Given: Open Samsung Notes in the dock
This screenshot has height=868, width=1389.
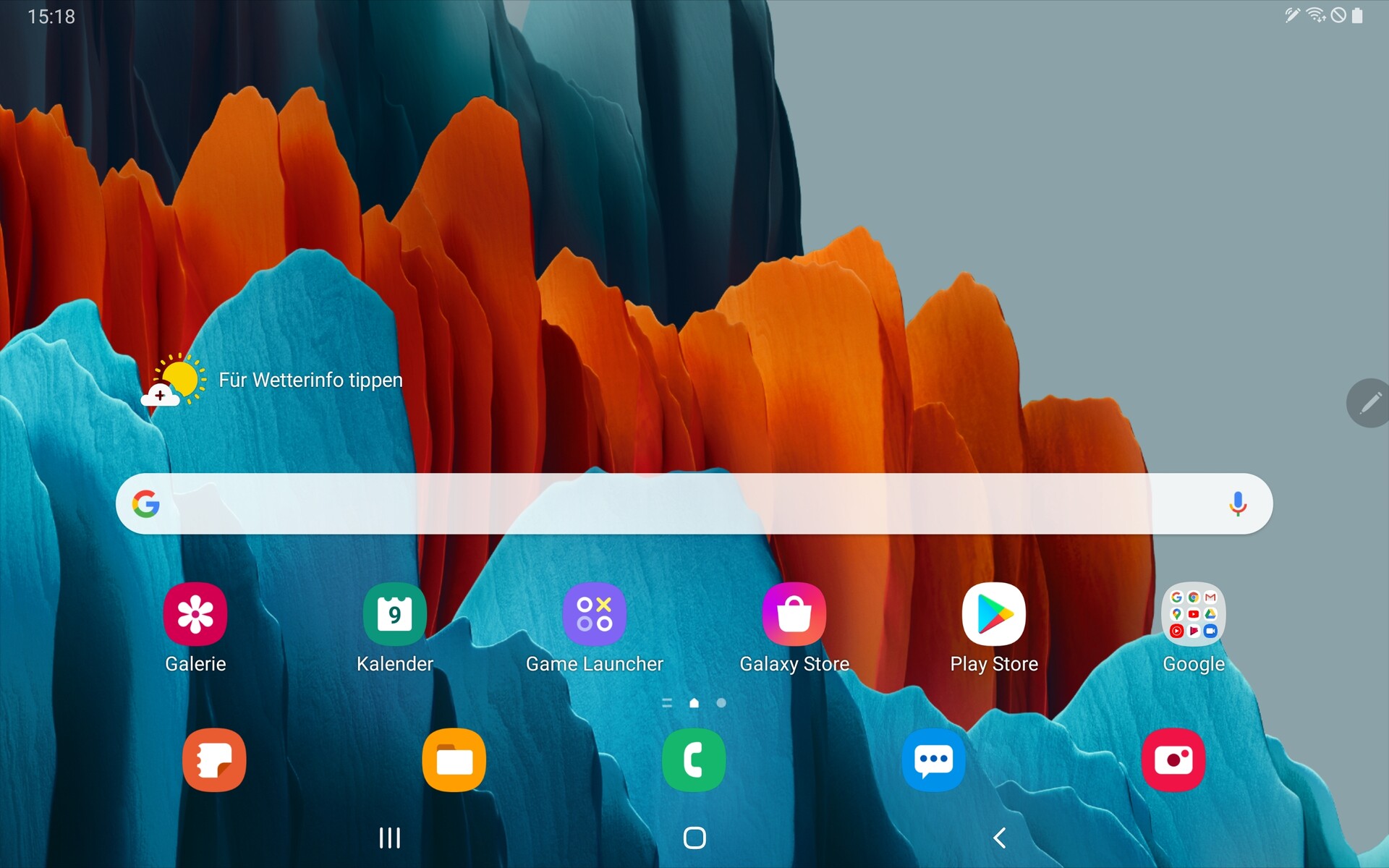Looking at the screenshot, I should (x=214, y=759).
